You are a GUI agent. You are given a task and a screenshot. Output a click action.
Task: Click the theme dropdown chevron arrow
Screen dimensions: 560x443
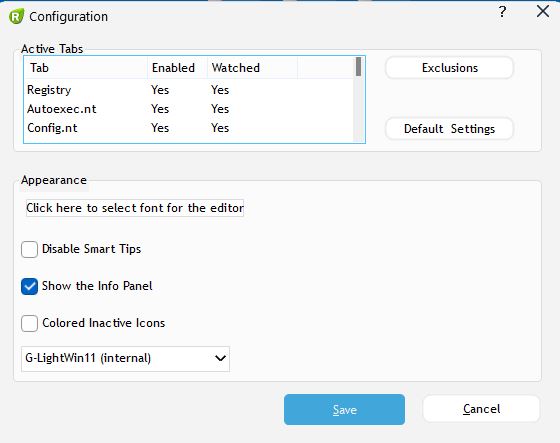(221, 358)
